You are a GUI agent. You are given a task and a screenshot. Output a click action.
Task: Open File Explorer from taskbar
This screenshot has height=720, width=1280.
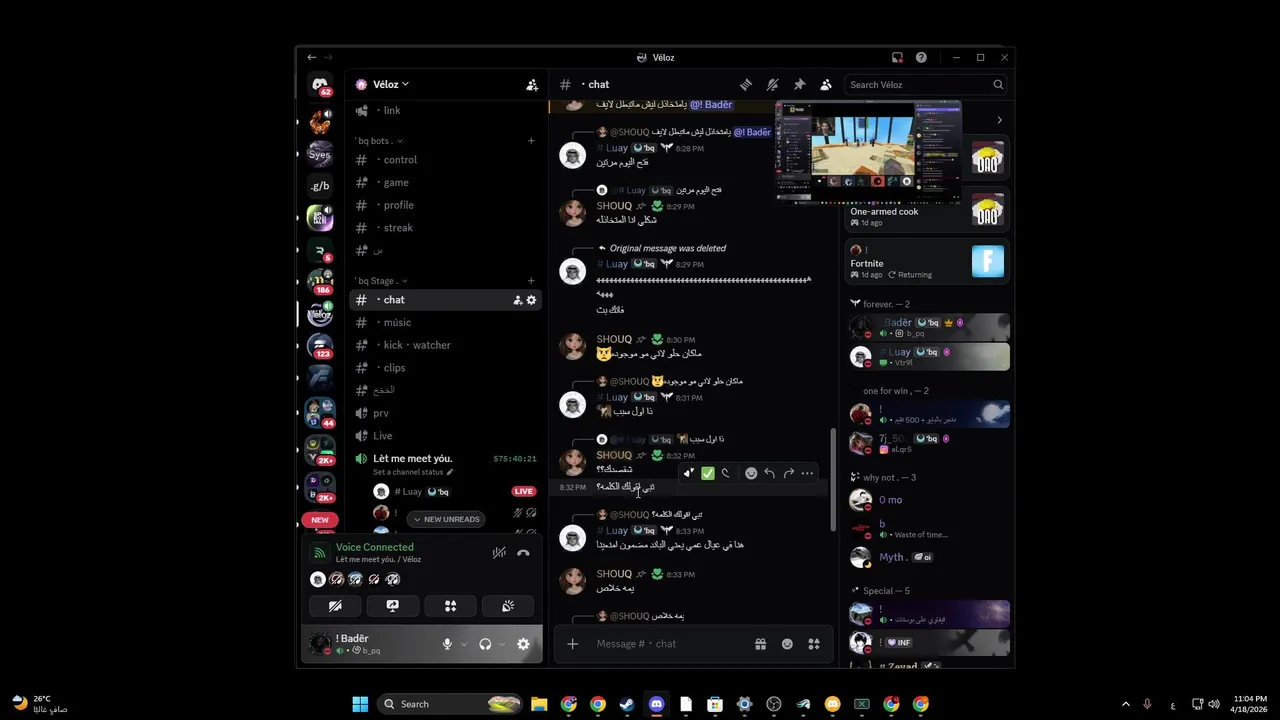pos(539,704)
